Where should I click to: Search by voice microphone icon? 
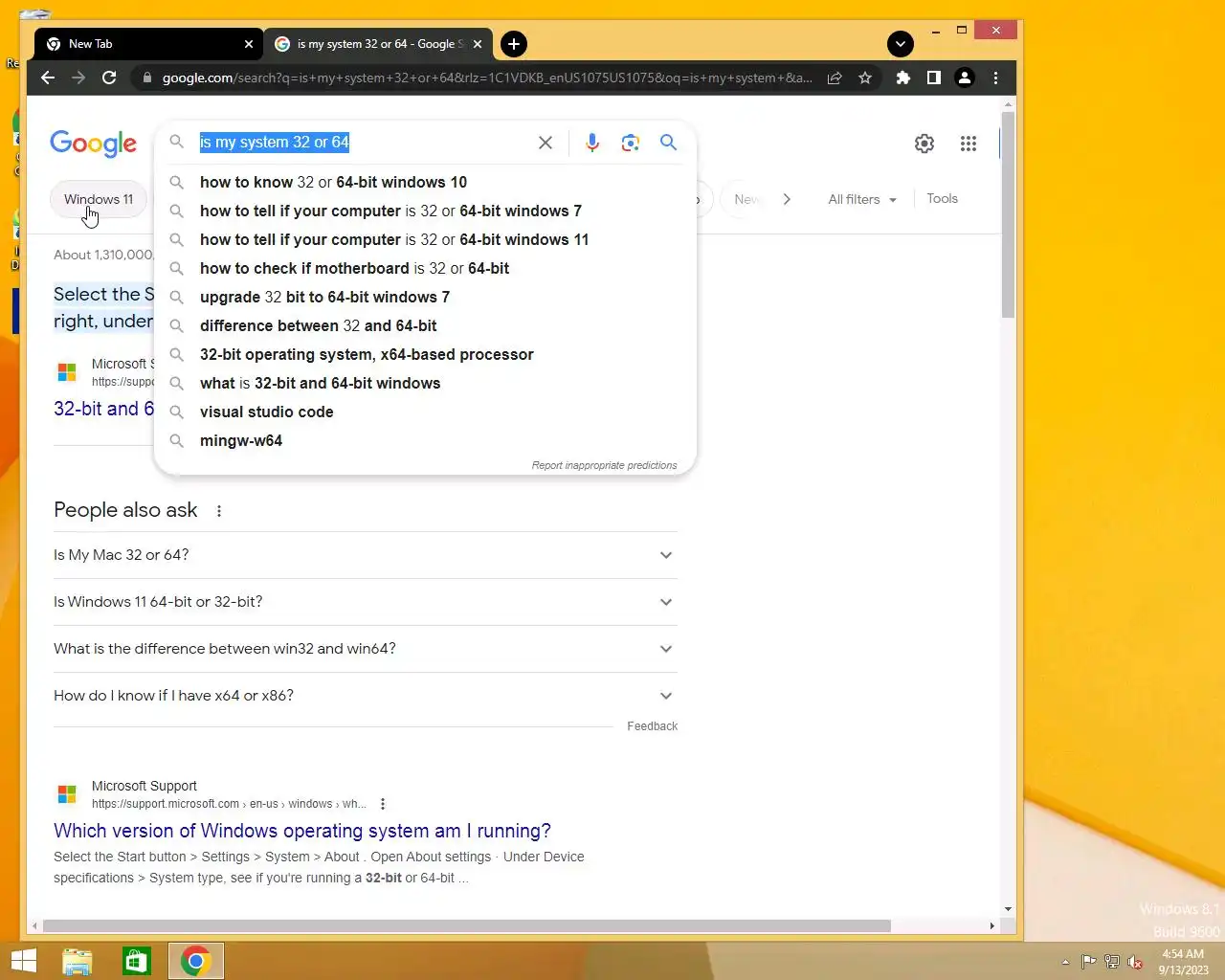592,143
